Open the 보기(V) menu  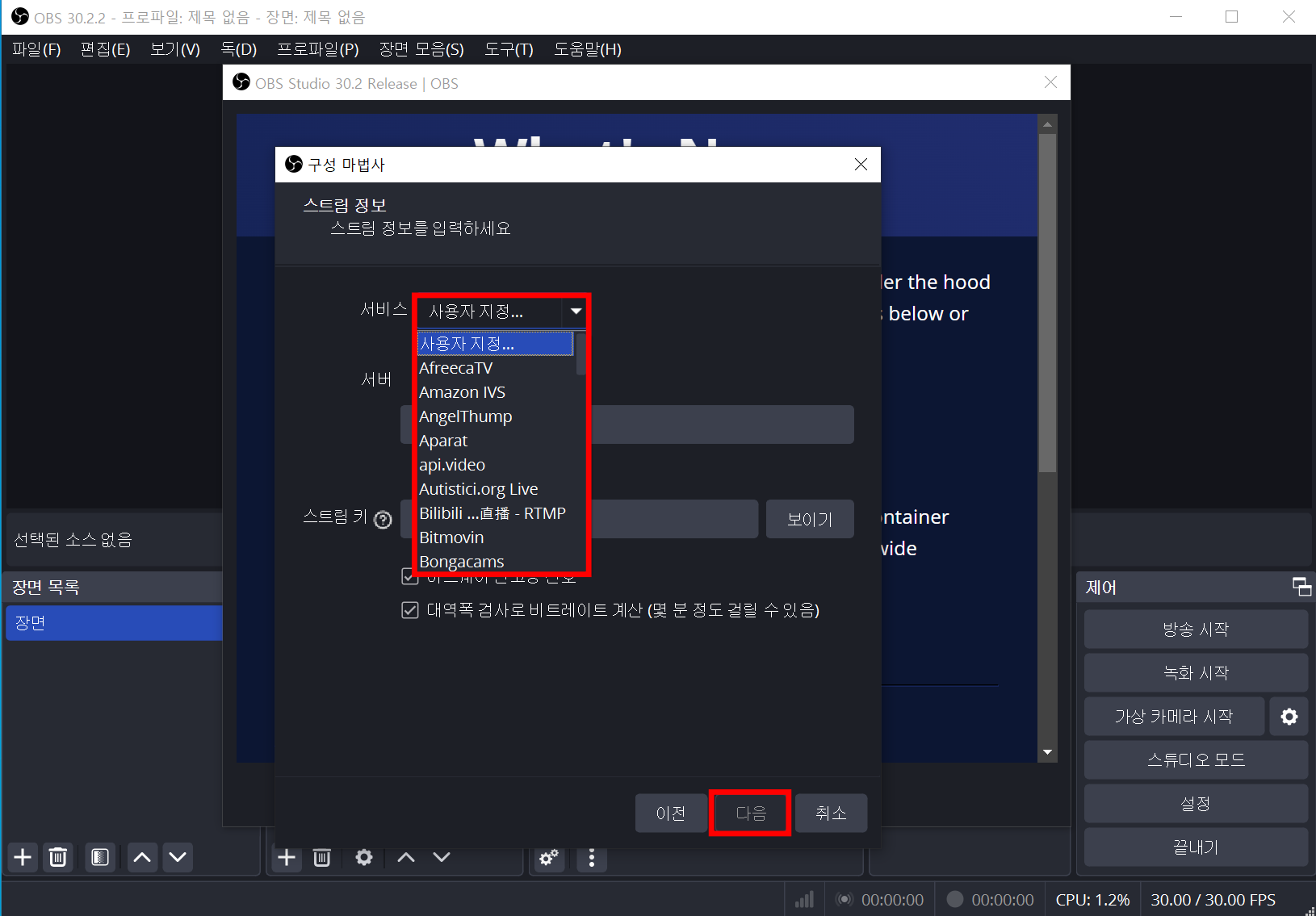[175, 49]
